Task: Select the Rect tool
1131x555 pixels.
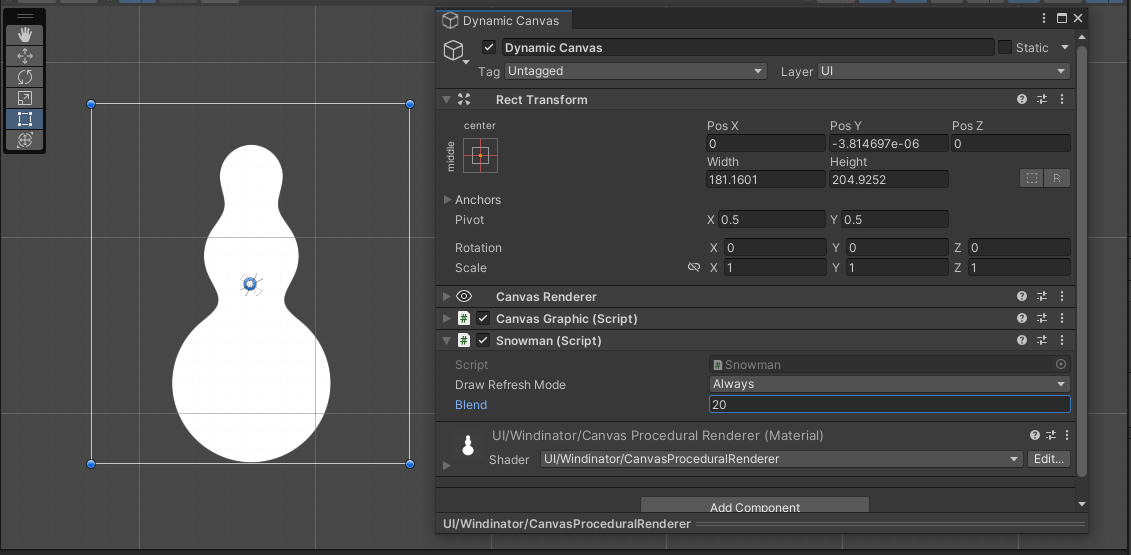Action: (25, 118)
